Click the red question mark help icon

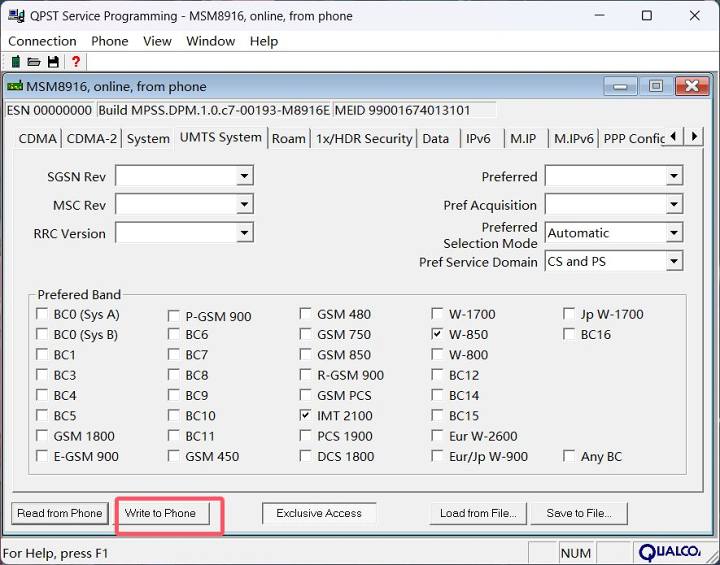(75, 62)
